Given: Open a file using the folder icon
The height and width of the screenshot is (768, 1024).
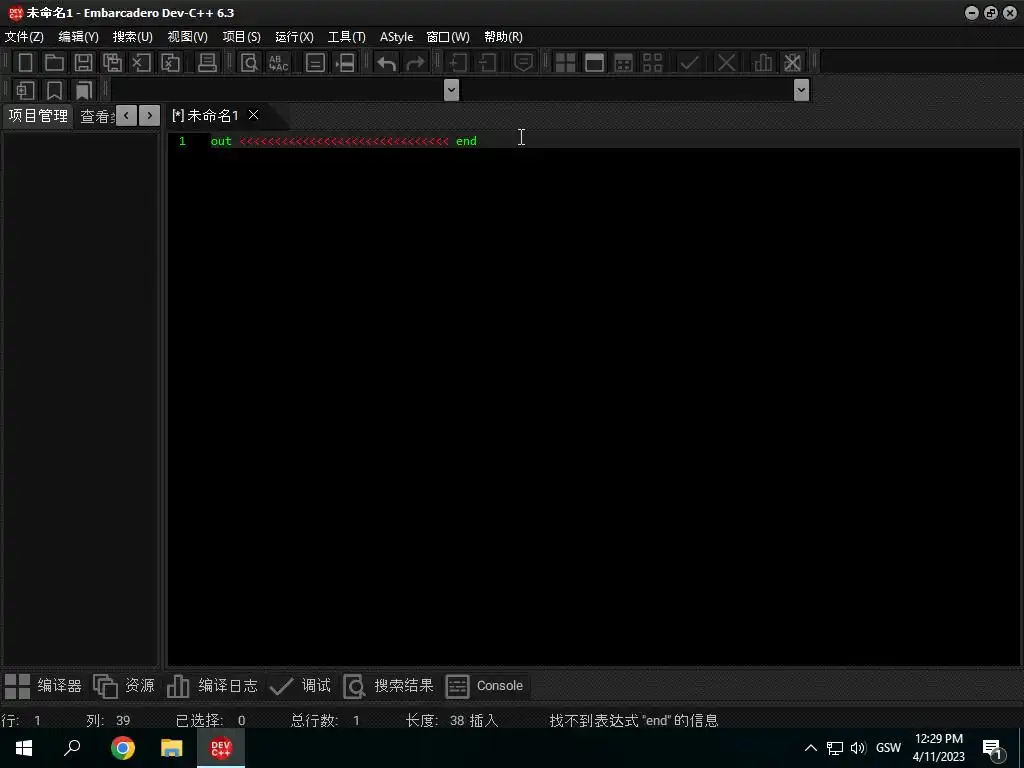Looking at the screenshot, I should (54, 63).
